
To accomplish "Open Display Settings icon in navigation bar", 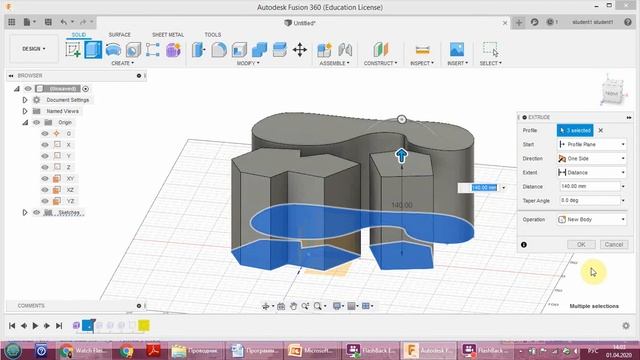I will (337, 306).
